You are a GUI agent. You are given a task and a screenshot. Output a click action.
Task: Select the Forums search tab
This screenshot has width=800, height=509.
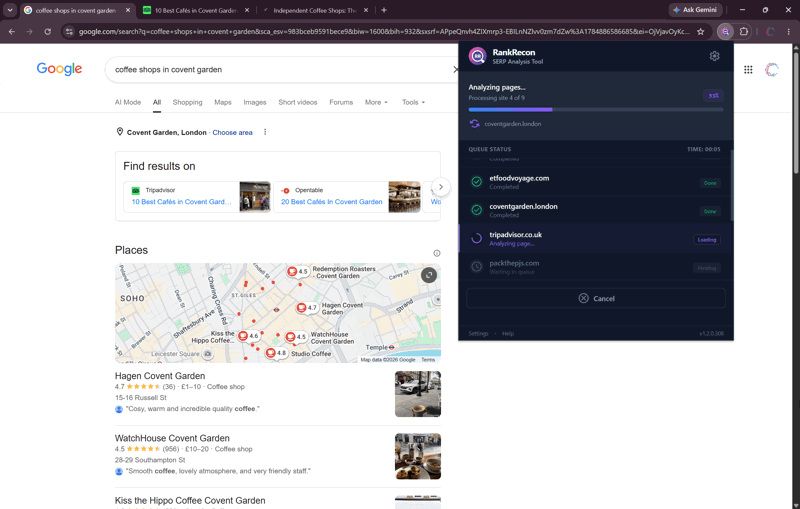point(341,102)
